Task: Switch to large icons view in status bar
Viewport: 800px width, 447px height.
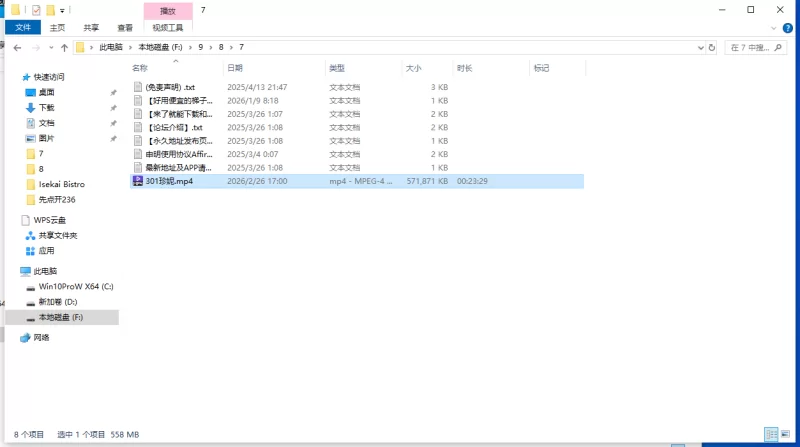Action: point(785,434)
